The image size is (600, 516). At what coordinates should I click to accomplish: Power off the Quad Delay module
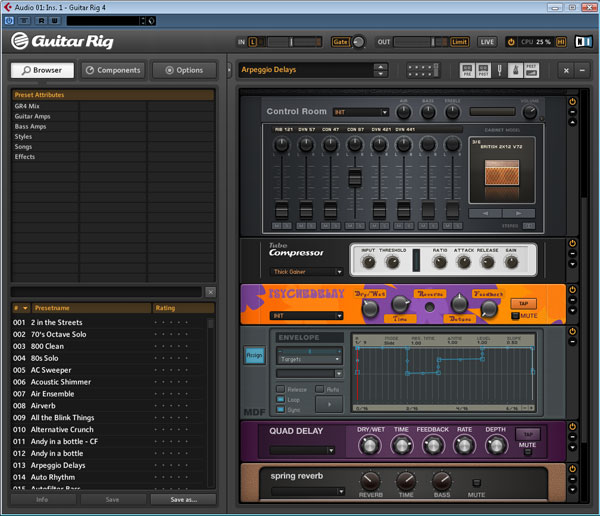(x=572, y=426)
